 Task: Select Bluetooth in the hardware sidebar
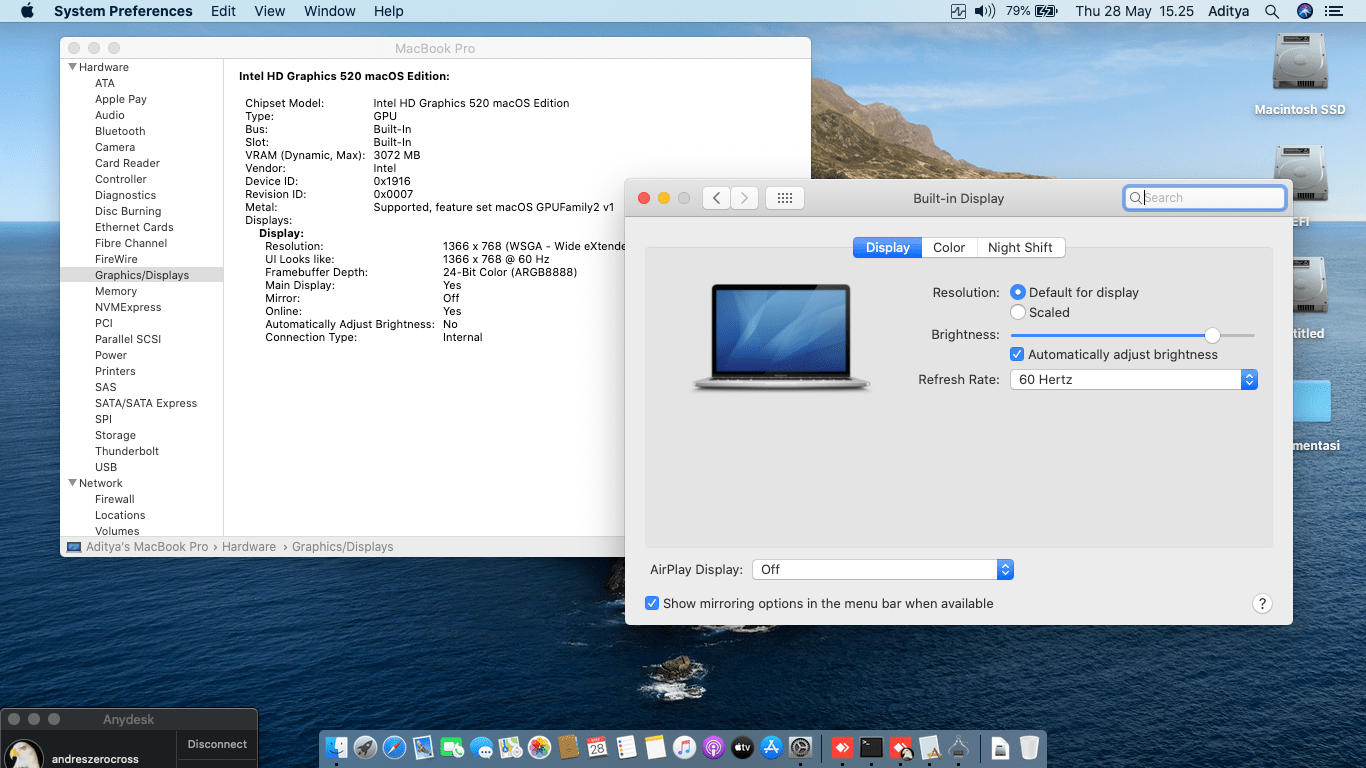[x=120, y=131]
